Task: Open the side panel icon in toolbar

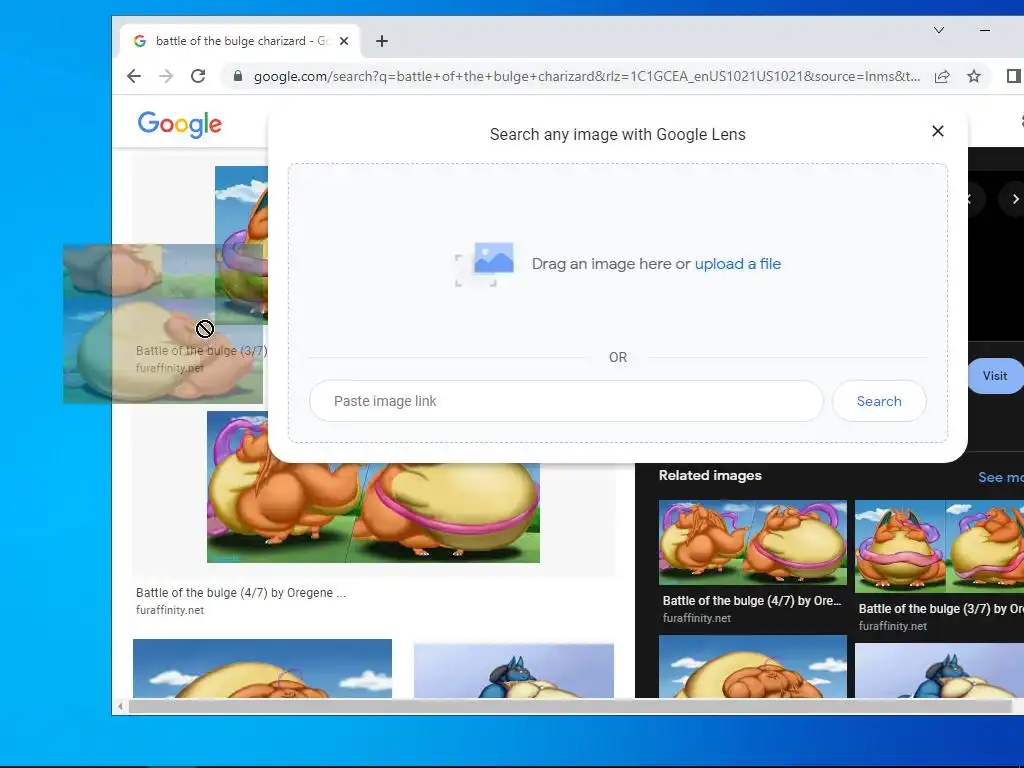Action: (1014, 76)
